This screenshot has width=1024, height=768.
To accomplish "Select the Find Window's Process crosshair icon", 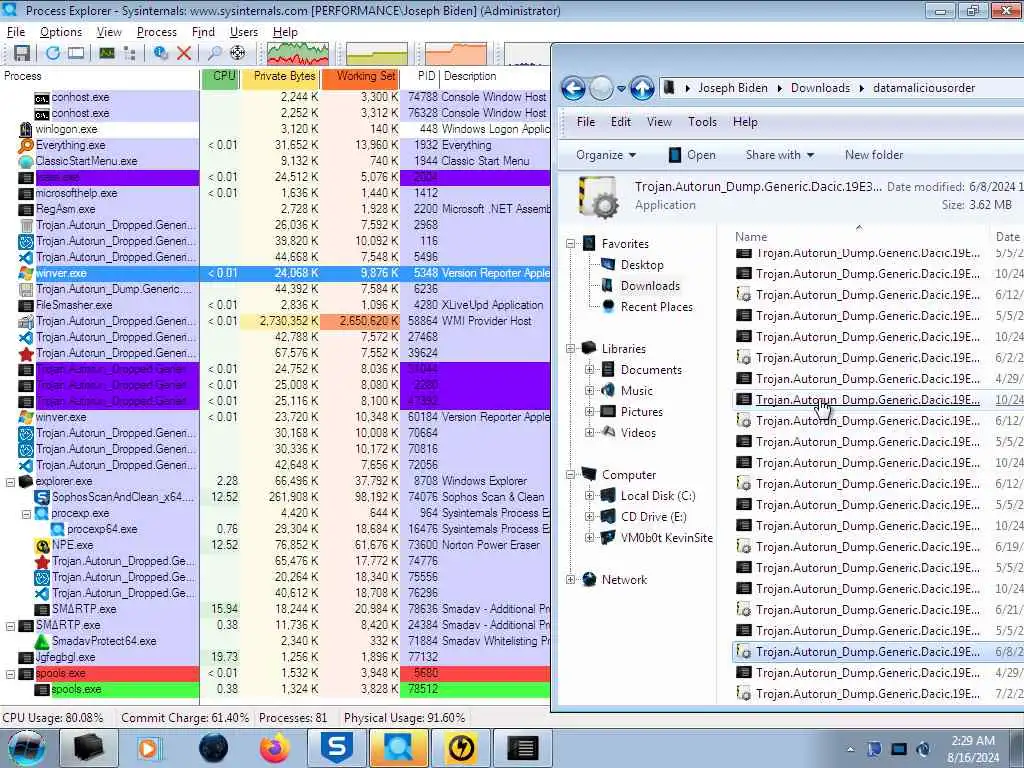I will pos(238,54).
